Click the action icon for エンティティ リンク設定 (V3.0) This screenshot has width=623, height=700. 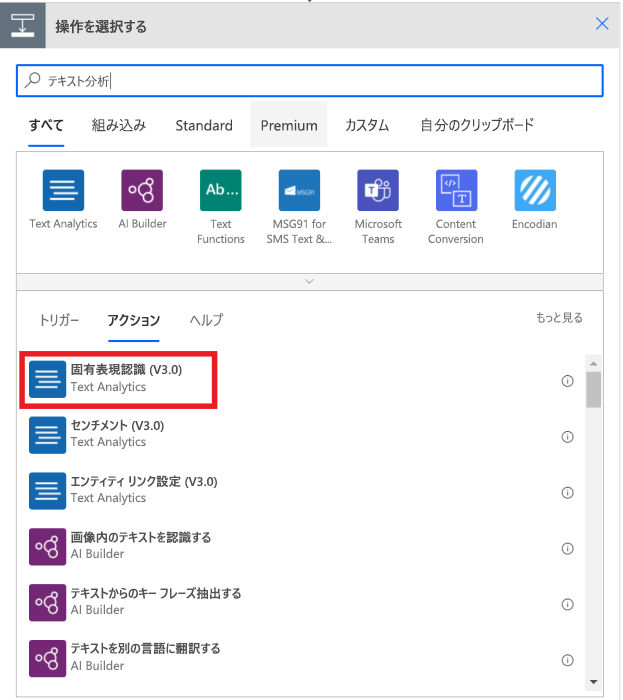point(47,491)
